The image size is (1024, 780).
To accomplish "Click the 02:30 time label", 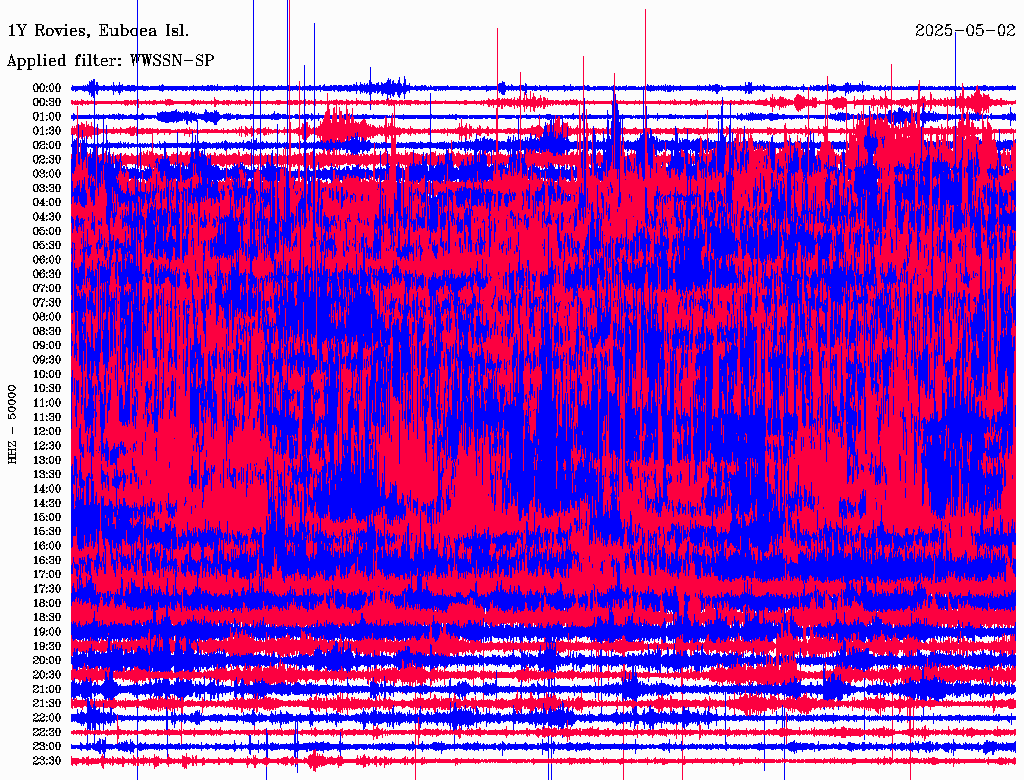I will [47, 159].
